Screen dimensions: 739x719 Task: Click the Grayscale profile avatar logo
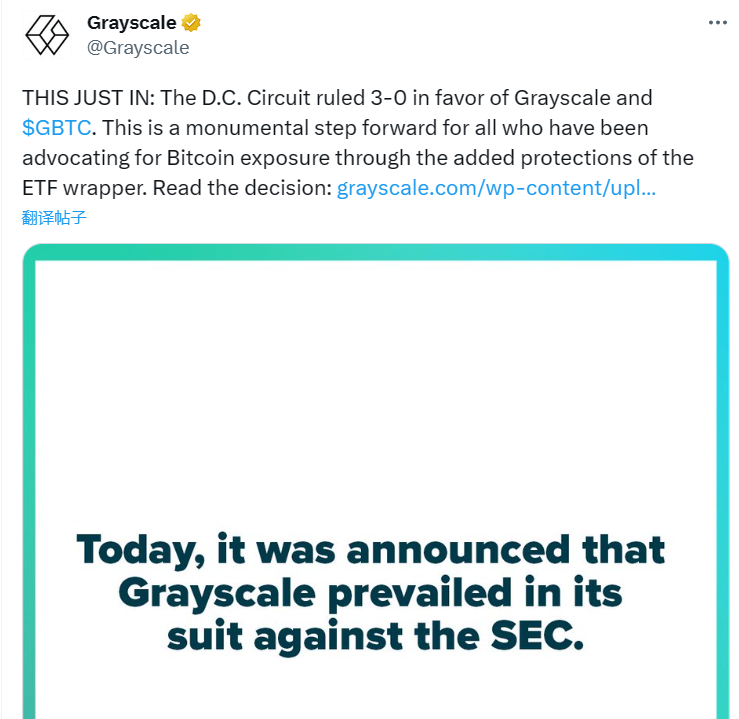(x=46, y=35)
